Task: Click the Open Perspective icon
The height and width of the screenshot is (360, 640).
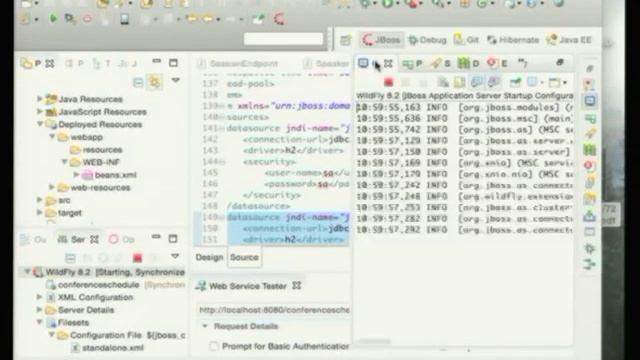Action: (346, 40)
